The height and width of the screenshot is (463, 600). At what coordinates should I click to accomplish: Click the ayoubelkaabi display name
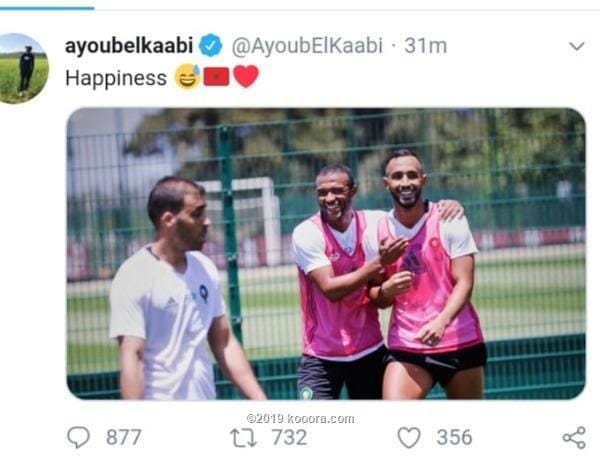[x=129, y=46]
